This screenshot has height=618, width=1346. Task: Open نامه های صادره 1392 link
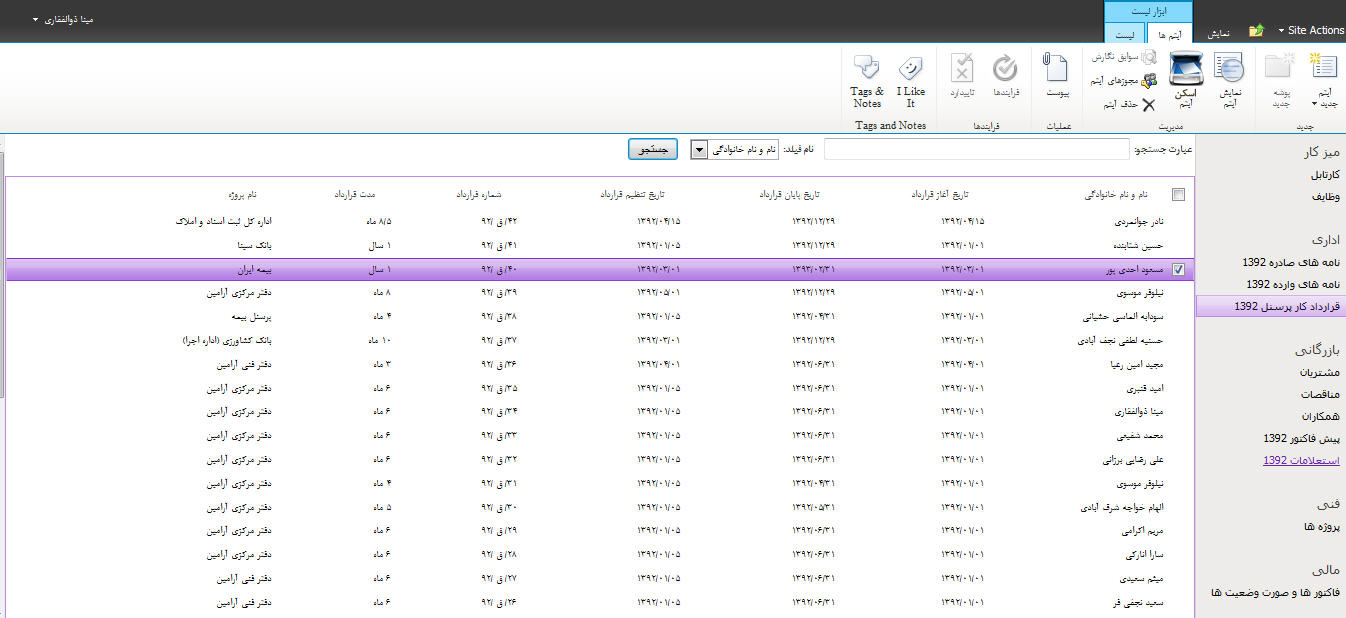pyautogui.click(x=1292, y=262)
